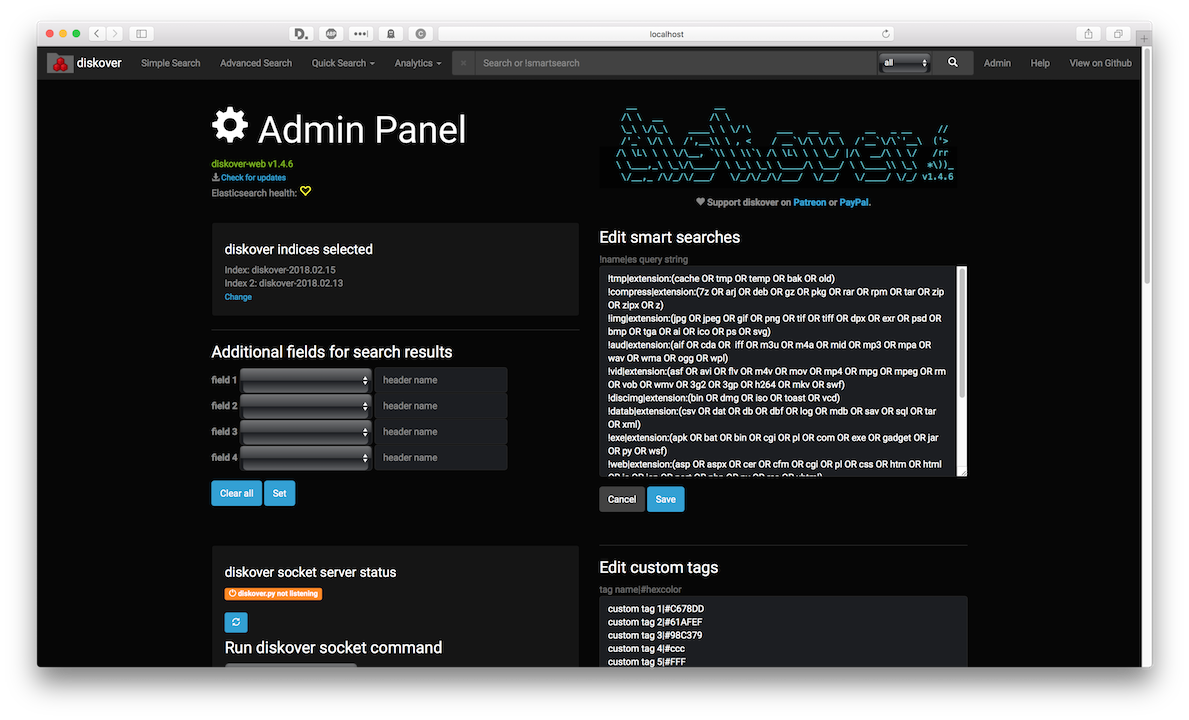Viewport: 1189px width, 720px height.
Task: Click the diskover logo icon in navbar
Action: (60, 64)
